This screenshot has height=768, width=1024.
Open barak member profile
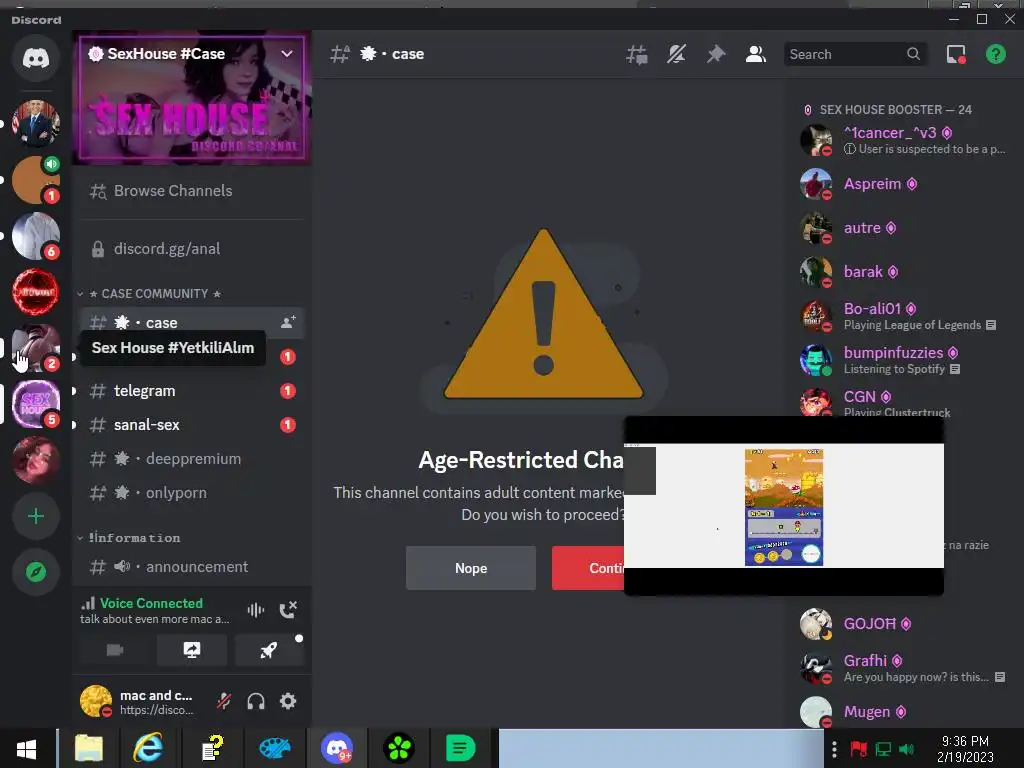(x=904, y=272)
